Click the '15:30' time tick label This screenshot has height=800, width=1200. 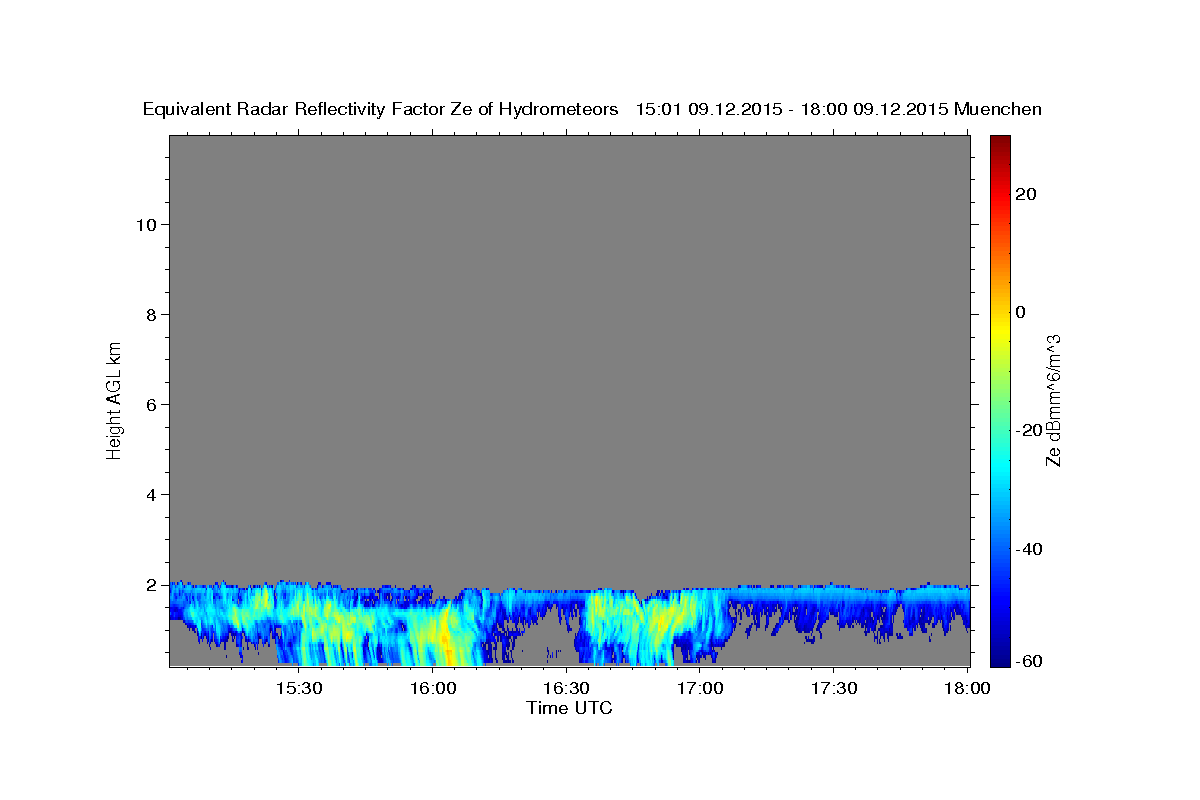pyautogui.click(x=298, y=688)
